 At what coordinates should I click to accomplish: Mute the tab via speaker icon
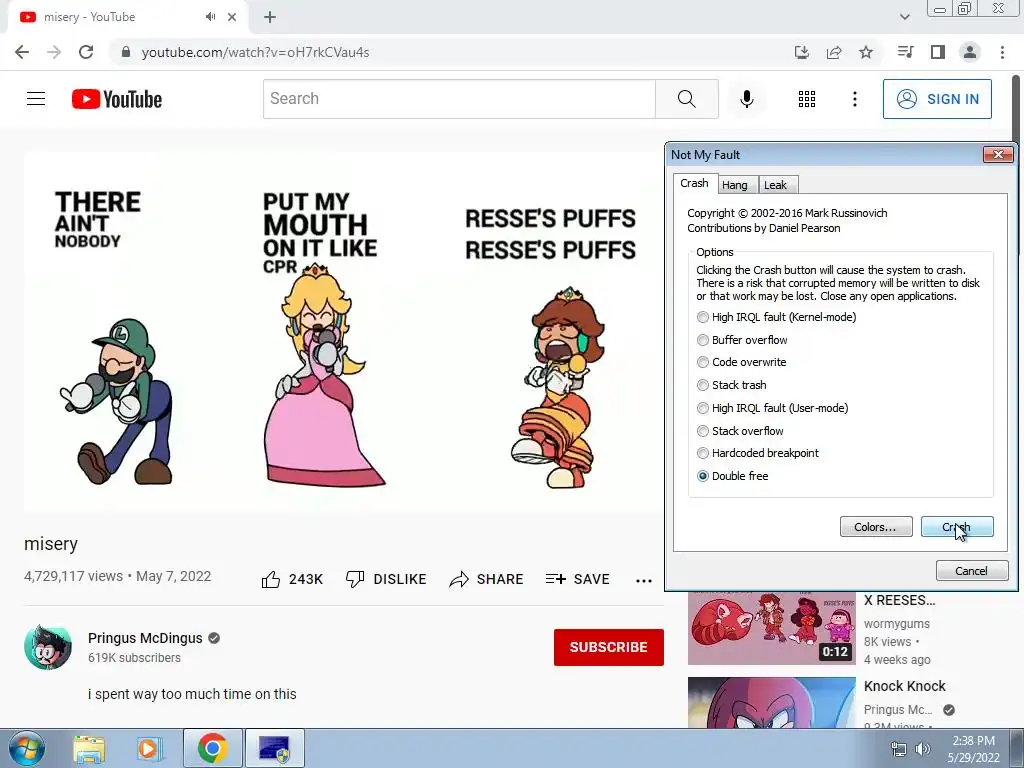(x=210, y=17)
